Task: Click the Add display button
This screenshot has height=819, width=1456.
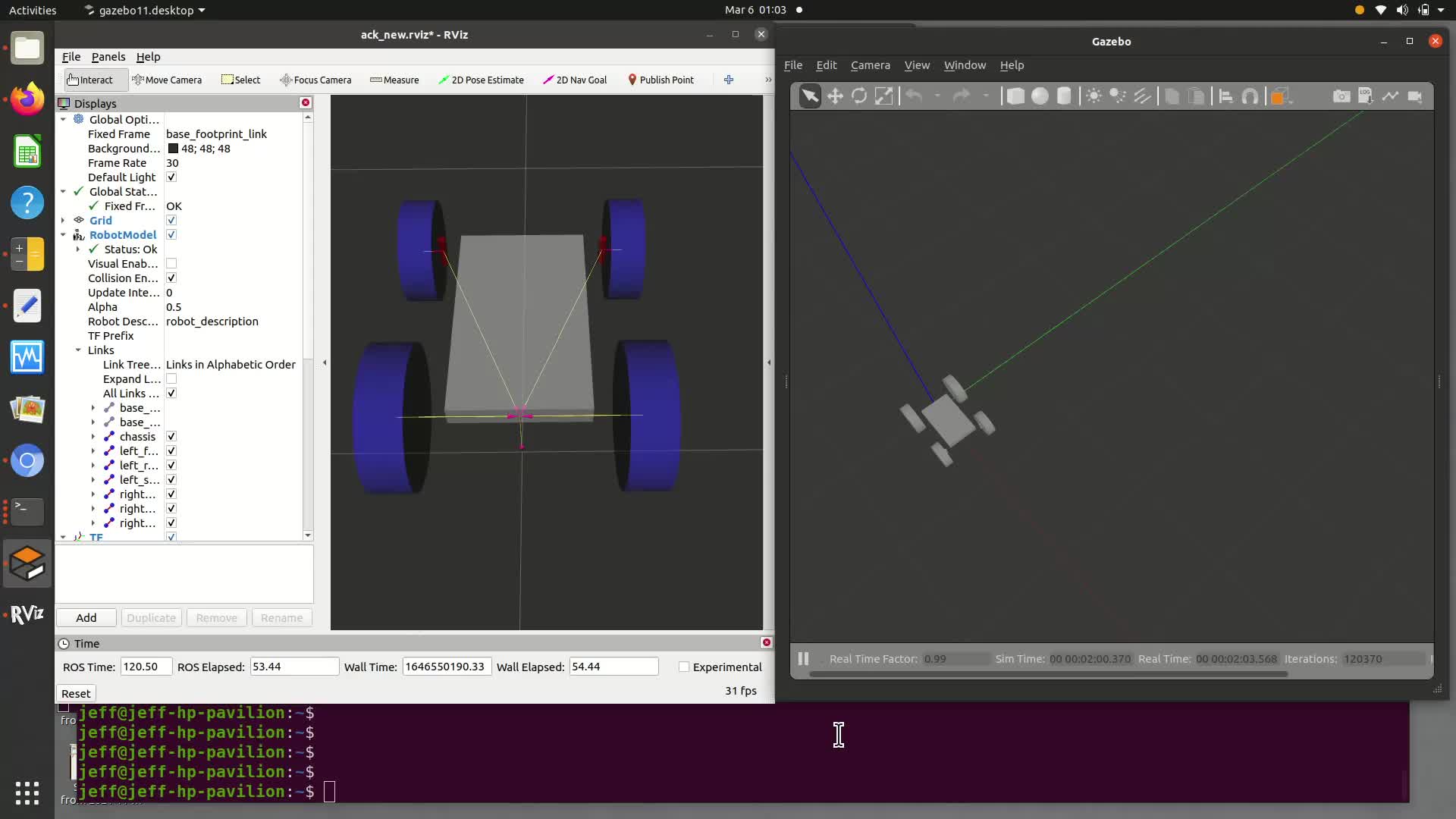Action: point(86,618)
